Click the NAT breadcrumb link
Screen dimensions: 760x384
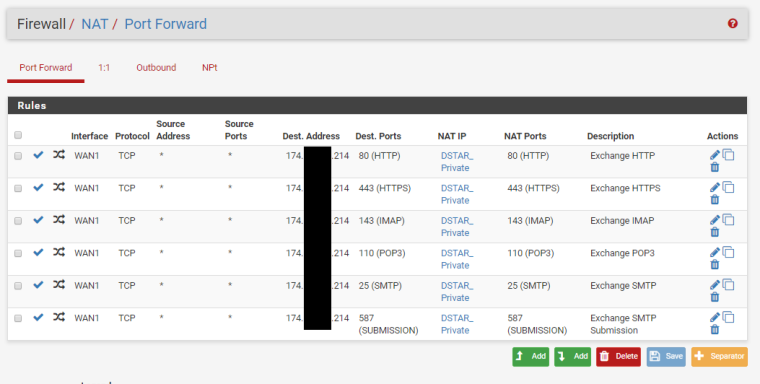click(x=95, y=24)
